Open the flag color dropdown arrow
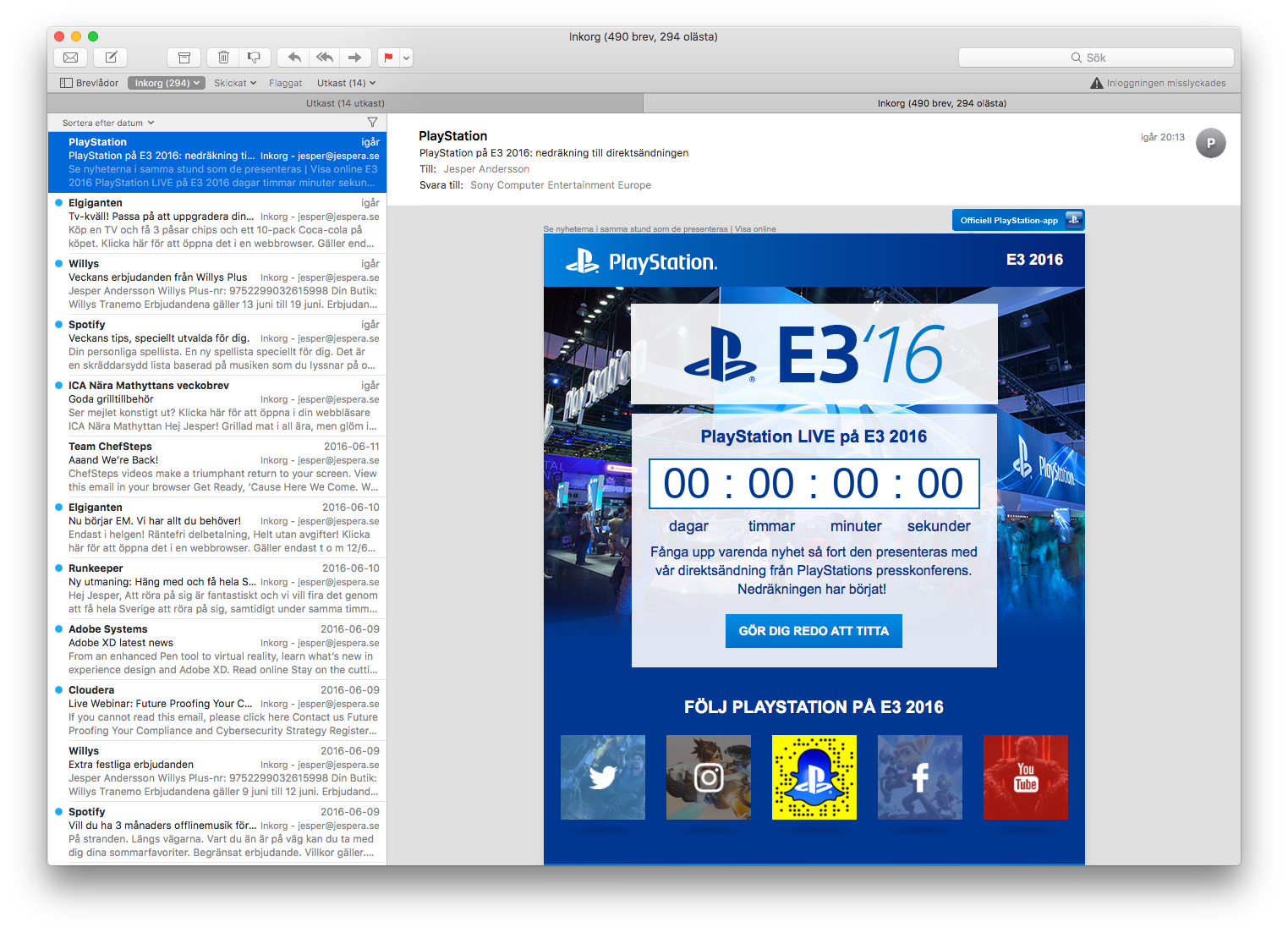This screenshot has width=1288, height=933. 407,58
